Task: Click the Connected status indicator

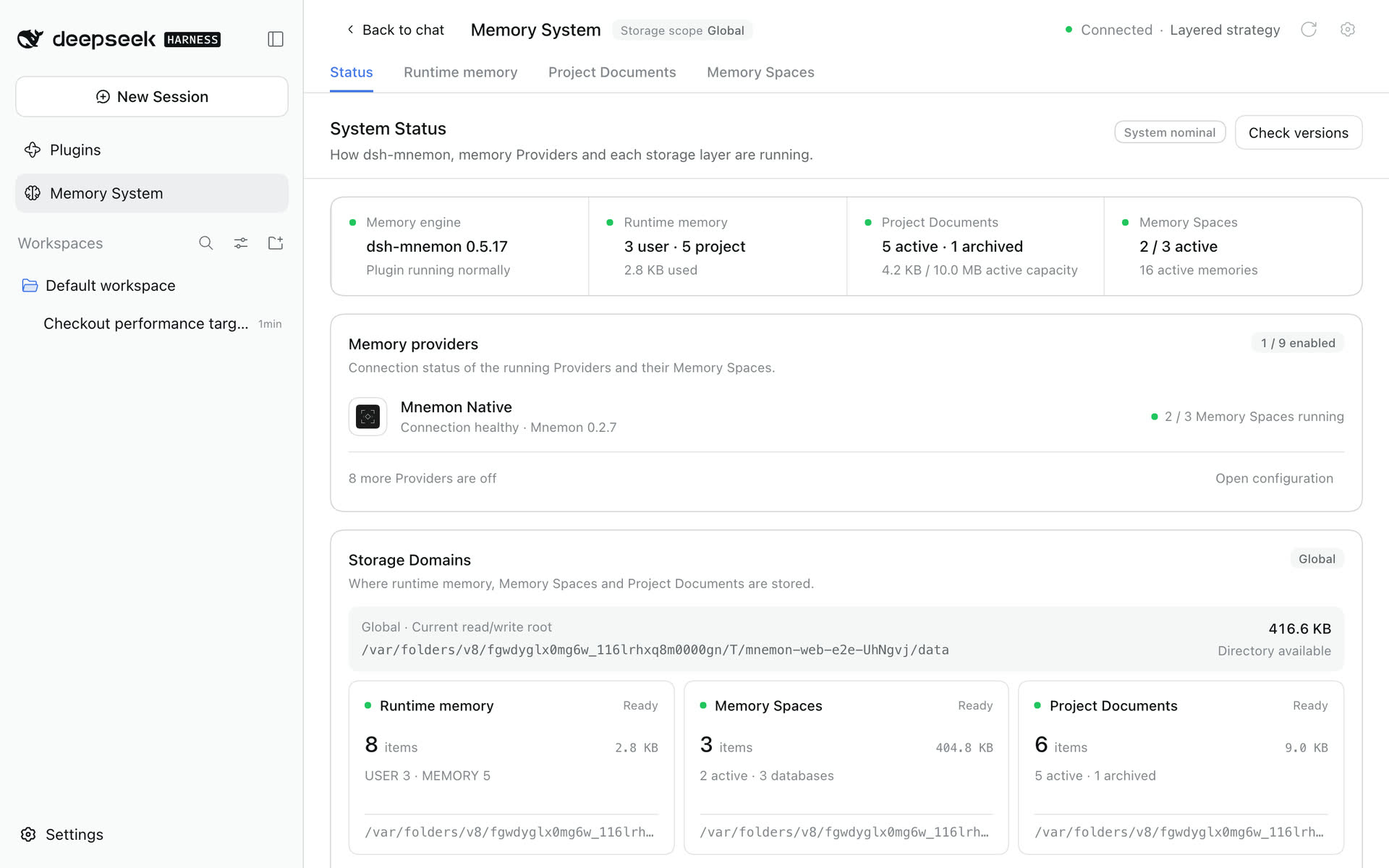Action: (1109, 30)
